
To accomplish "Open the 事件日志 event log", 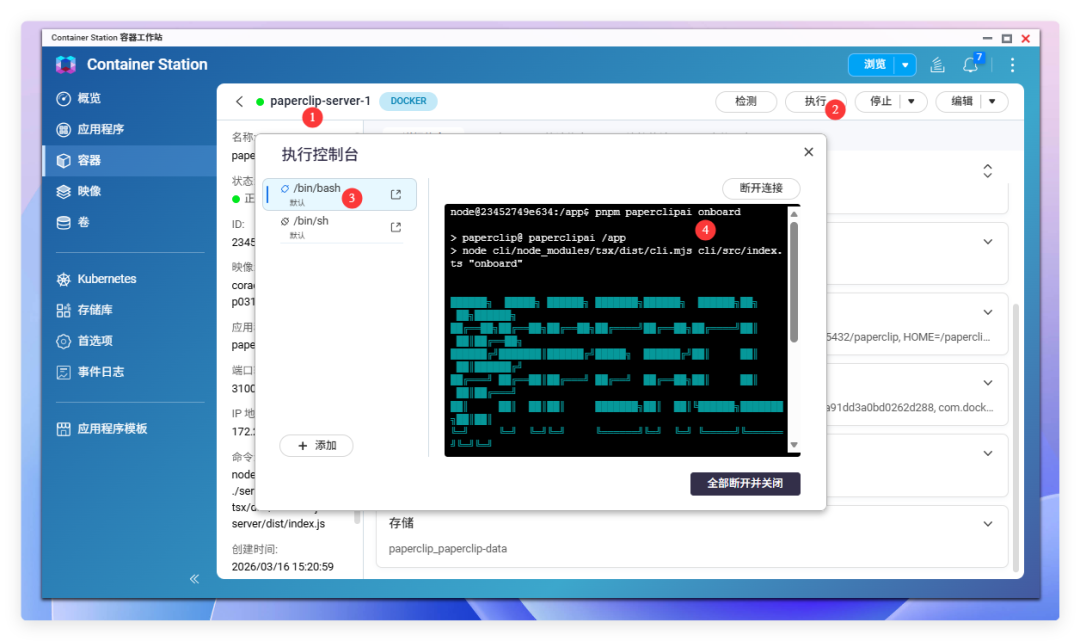I will [129, 372].
